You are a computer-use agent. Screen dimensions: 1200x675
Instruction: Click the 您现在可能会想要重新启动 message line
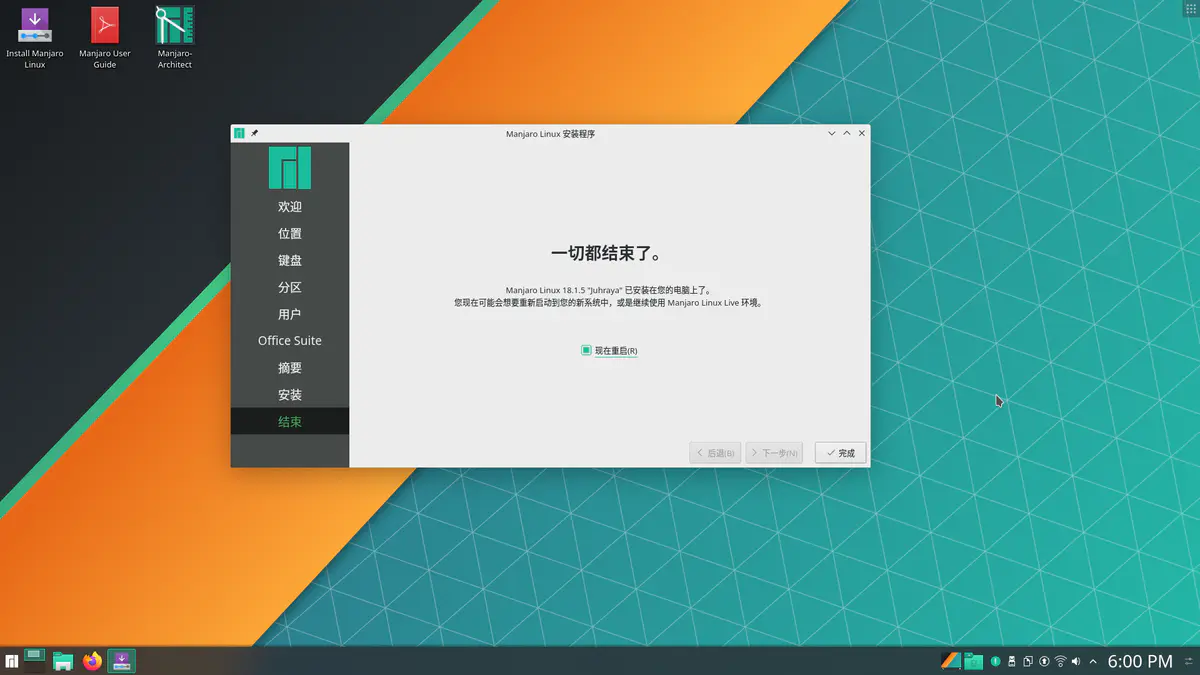click(609, 301)
